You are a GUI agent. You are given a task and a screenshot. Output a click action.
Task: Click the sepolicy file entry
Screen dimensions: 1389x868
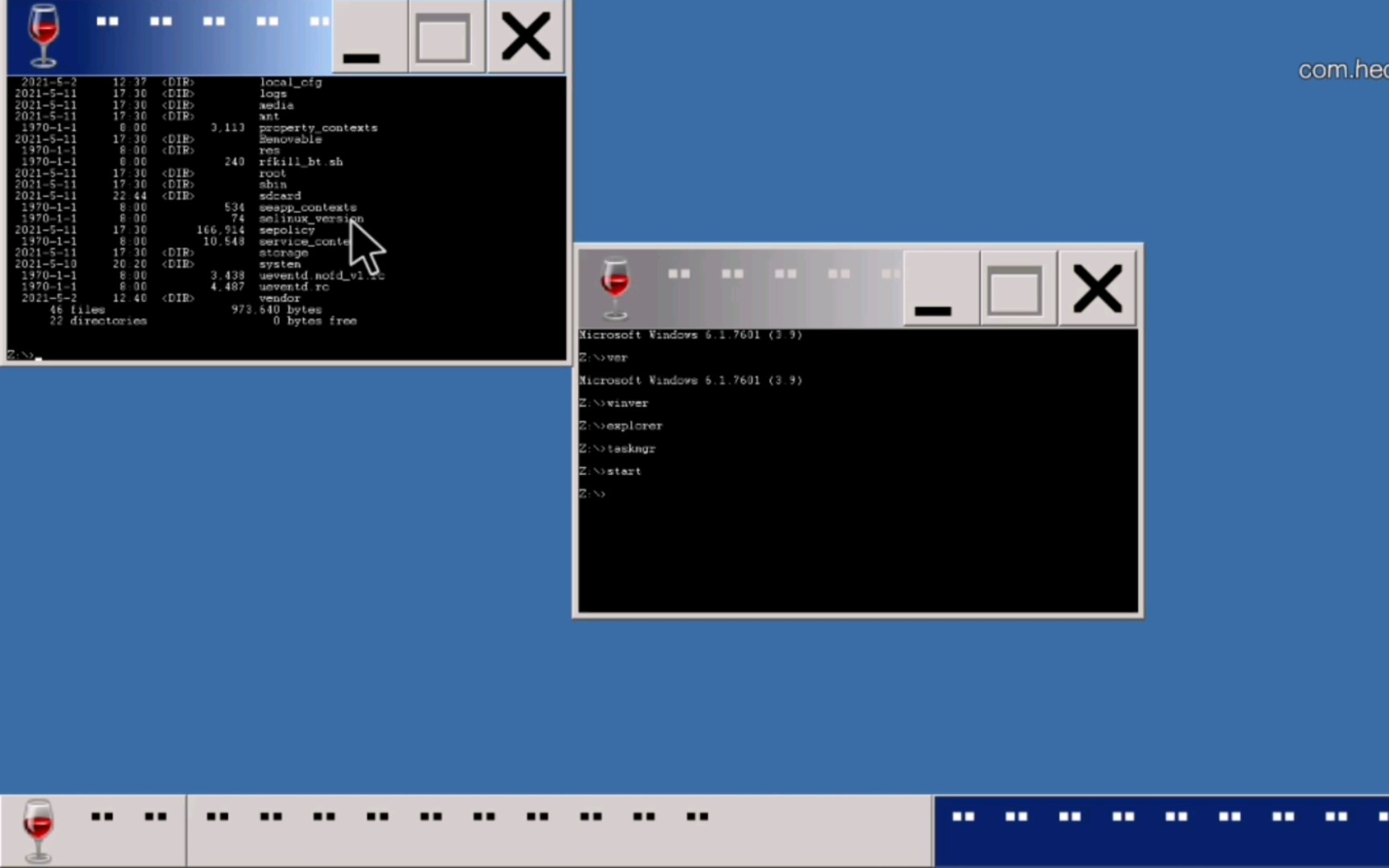[x=287, y=230]
